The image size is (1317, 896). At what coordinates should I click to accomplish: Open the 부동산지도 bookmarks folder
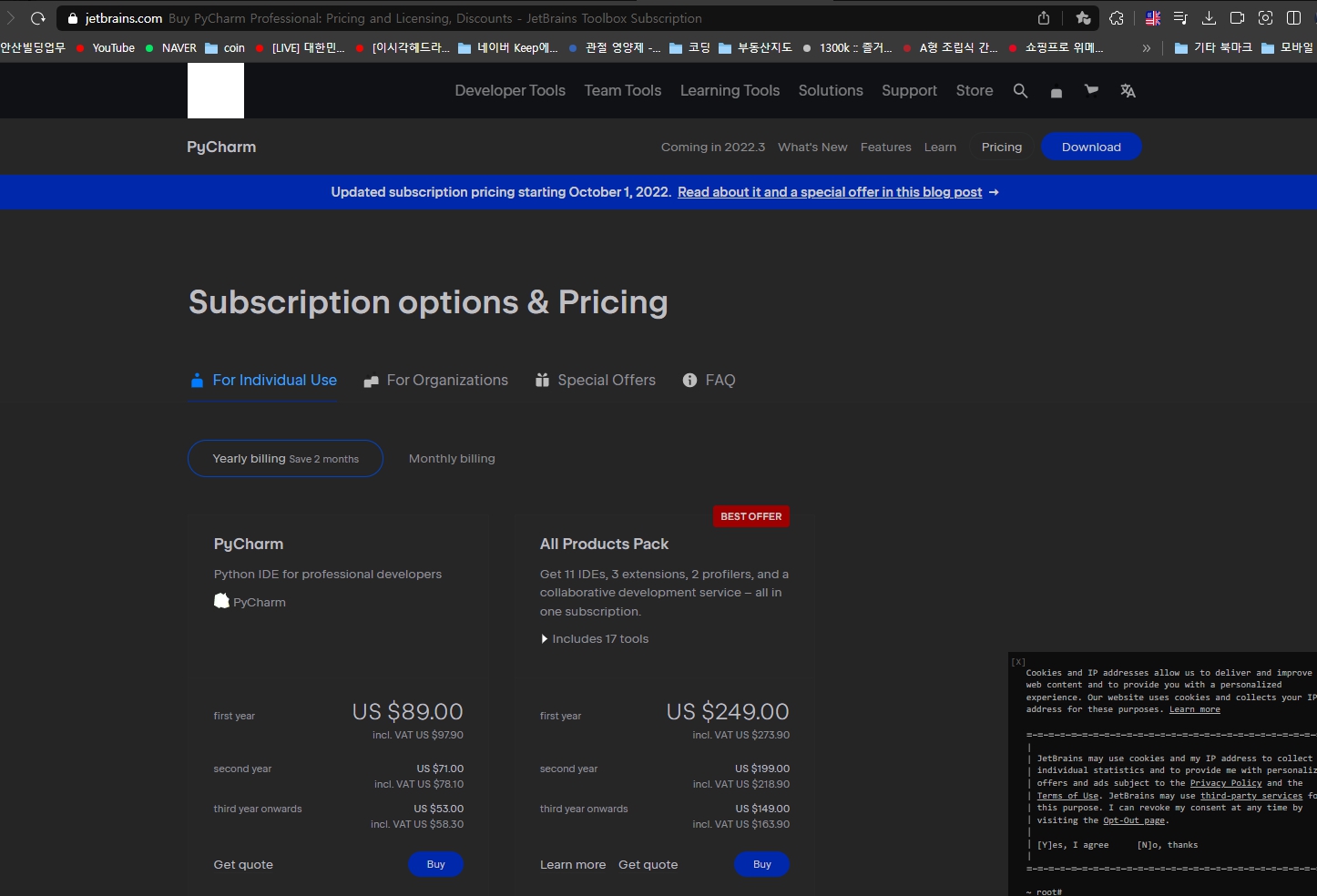[x=755, y=47]
